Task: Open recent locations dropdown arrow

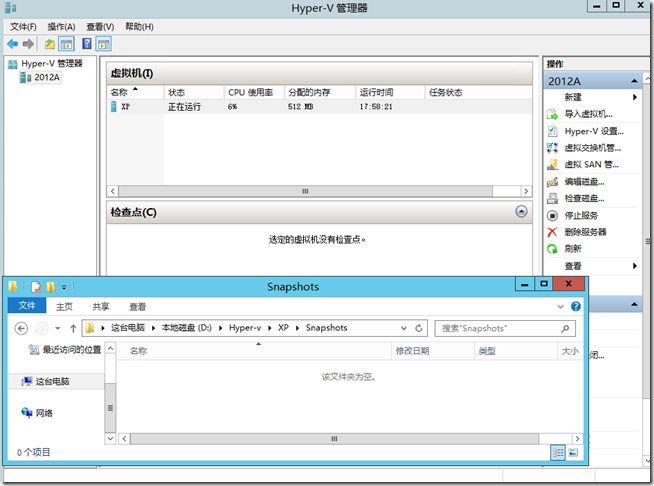Action: coord(58,328)
